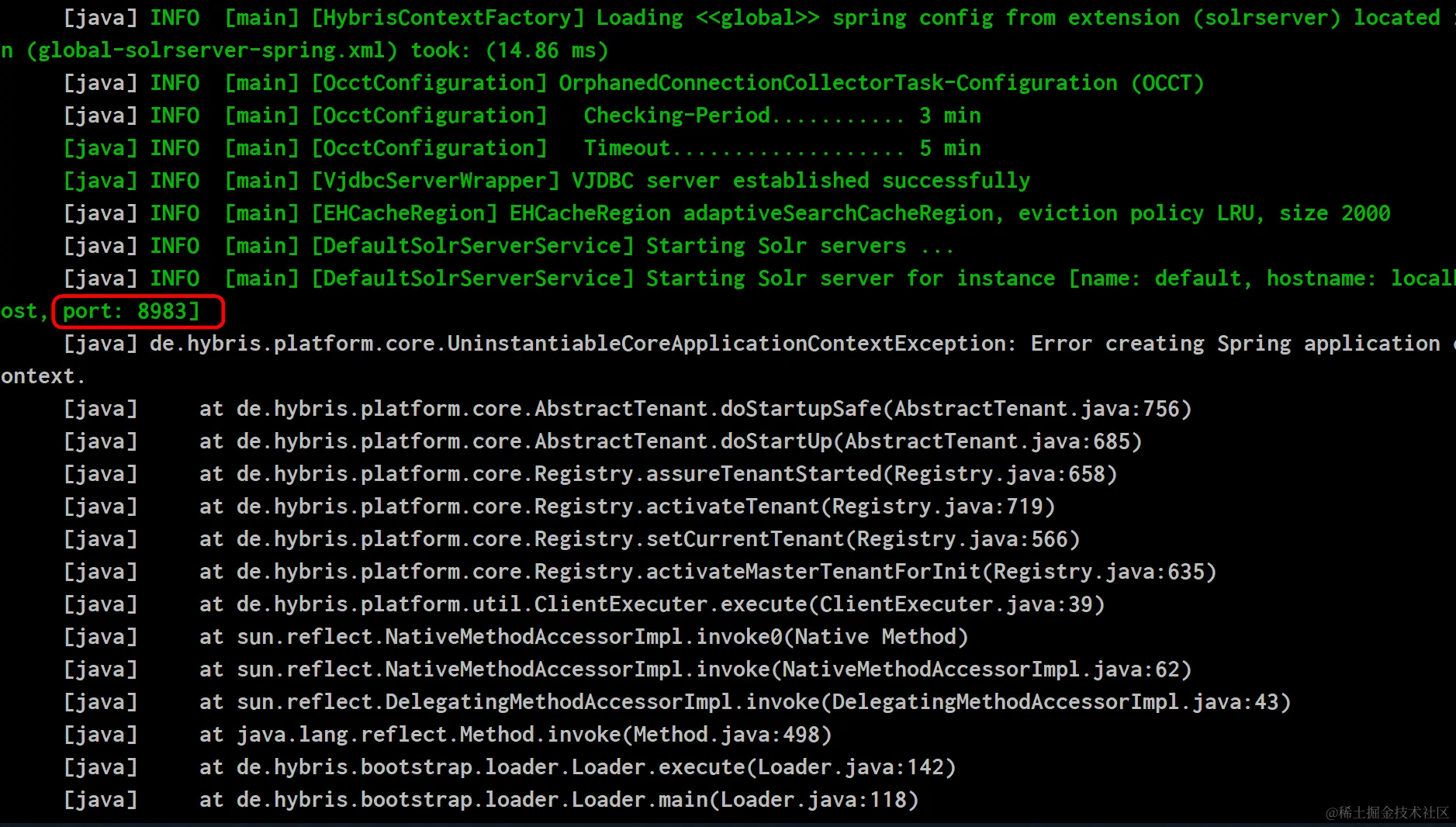Image resolution: width=1456 pixels, height=827 pixels.
Task: Click the 'Starting Solr servers ...' log line
Action: pyautogui.click(x=509, y=247)
